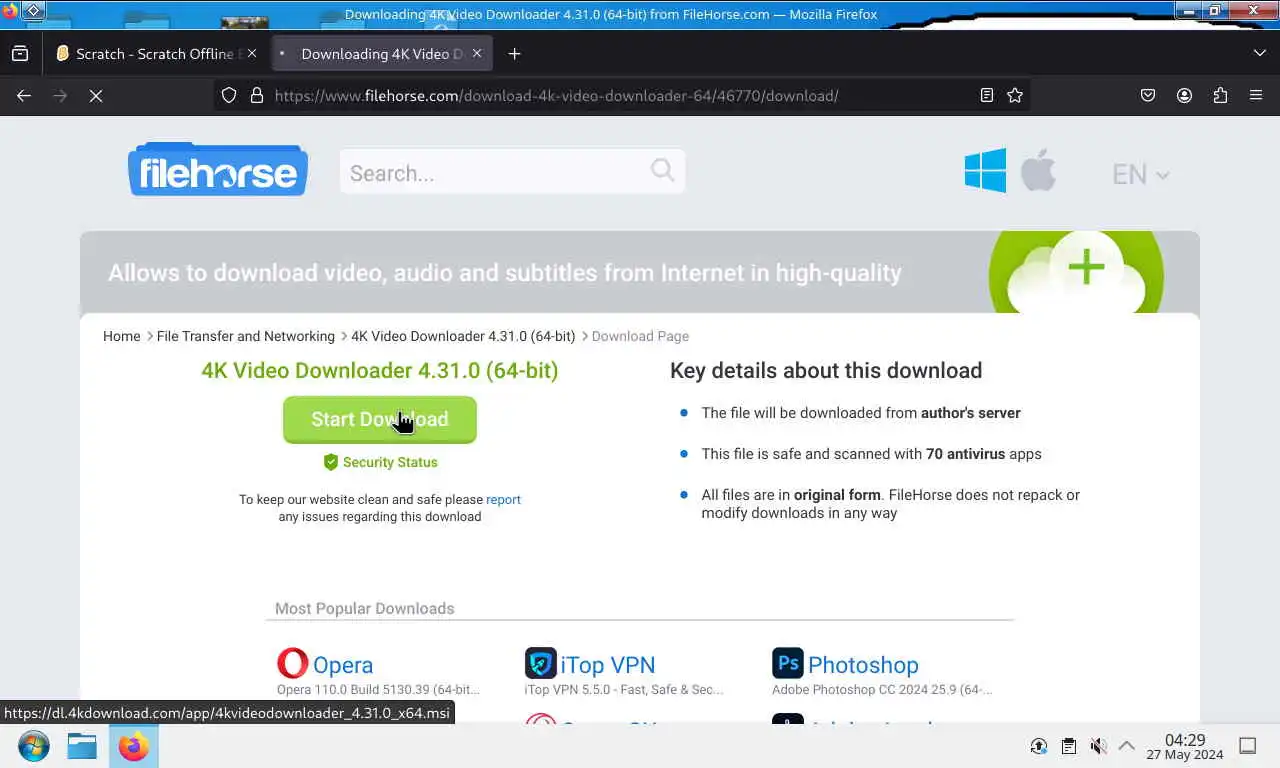Open the Security Status link
This screenshot has width=1280, height=768.
tap(390, 462)
